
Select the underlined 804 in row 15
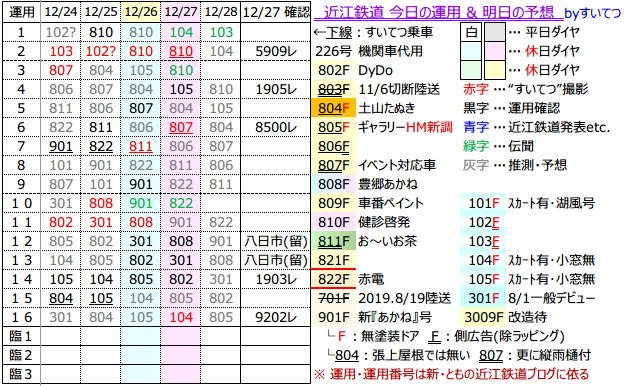(x=60, y=298)
